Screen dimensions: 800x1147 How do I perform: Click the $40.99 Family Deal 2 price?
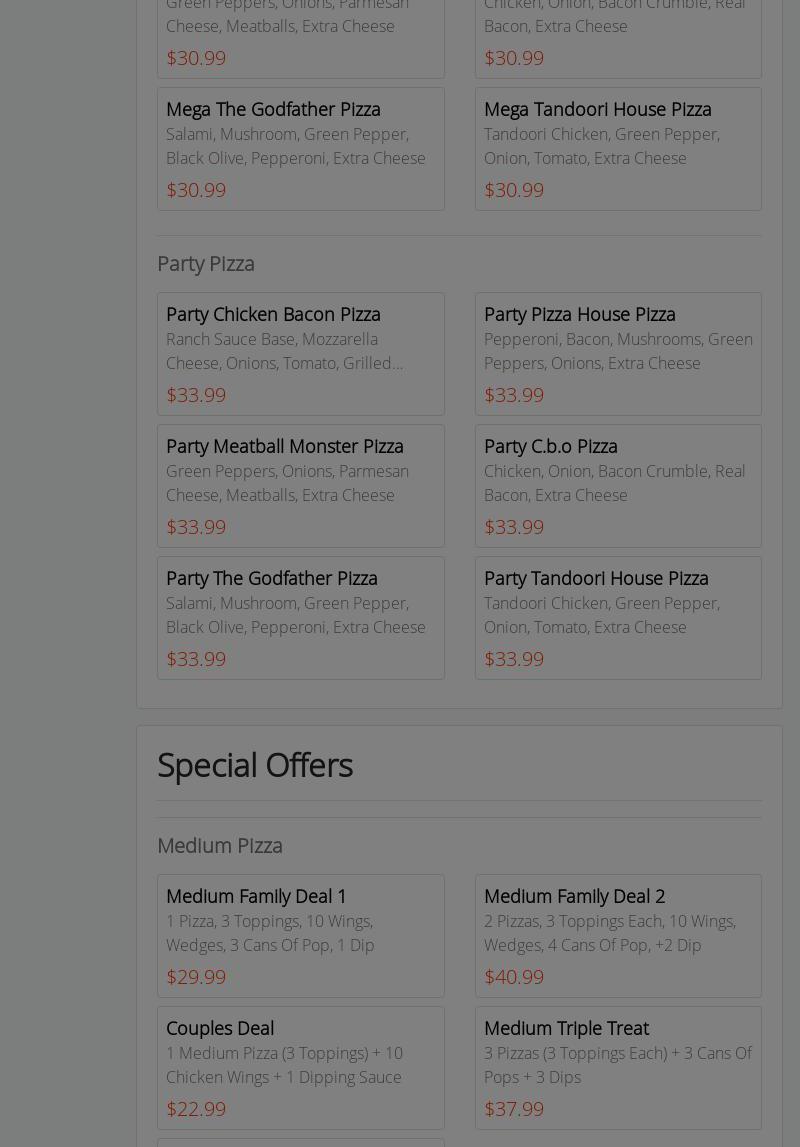[514, 976]
